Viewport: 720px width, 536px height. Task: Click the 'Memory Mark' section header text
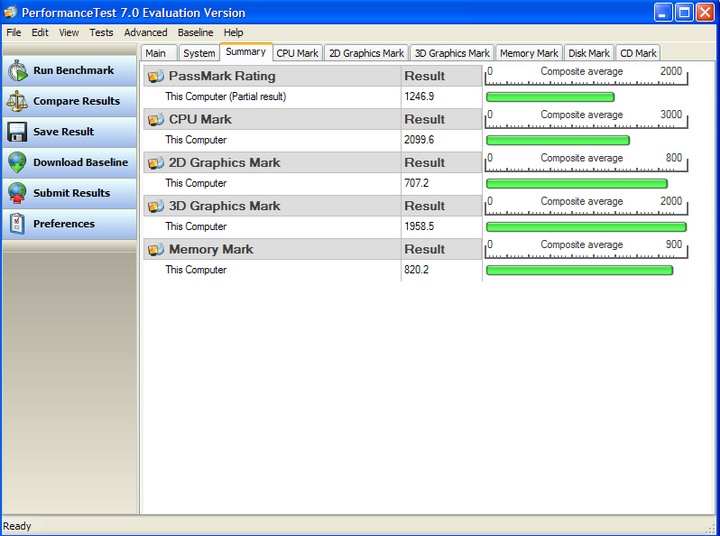pos(211,249)
